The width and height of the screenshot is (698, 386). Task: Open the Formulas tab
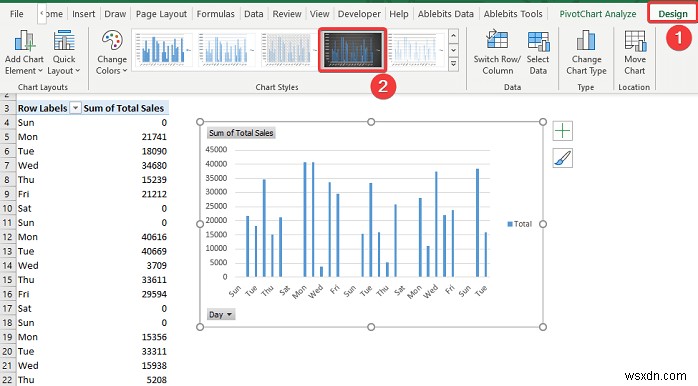[x=215, y=14]
